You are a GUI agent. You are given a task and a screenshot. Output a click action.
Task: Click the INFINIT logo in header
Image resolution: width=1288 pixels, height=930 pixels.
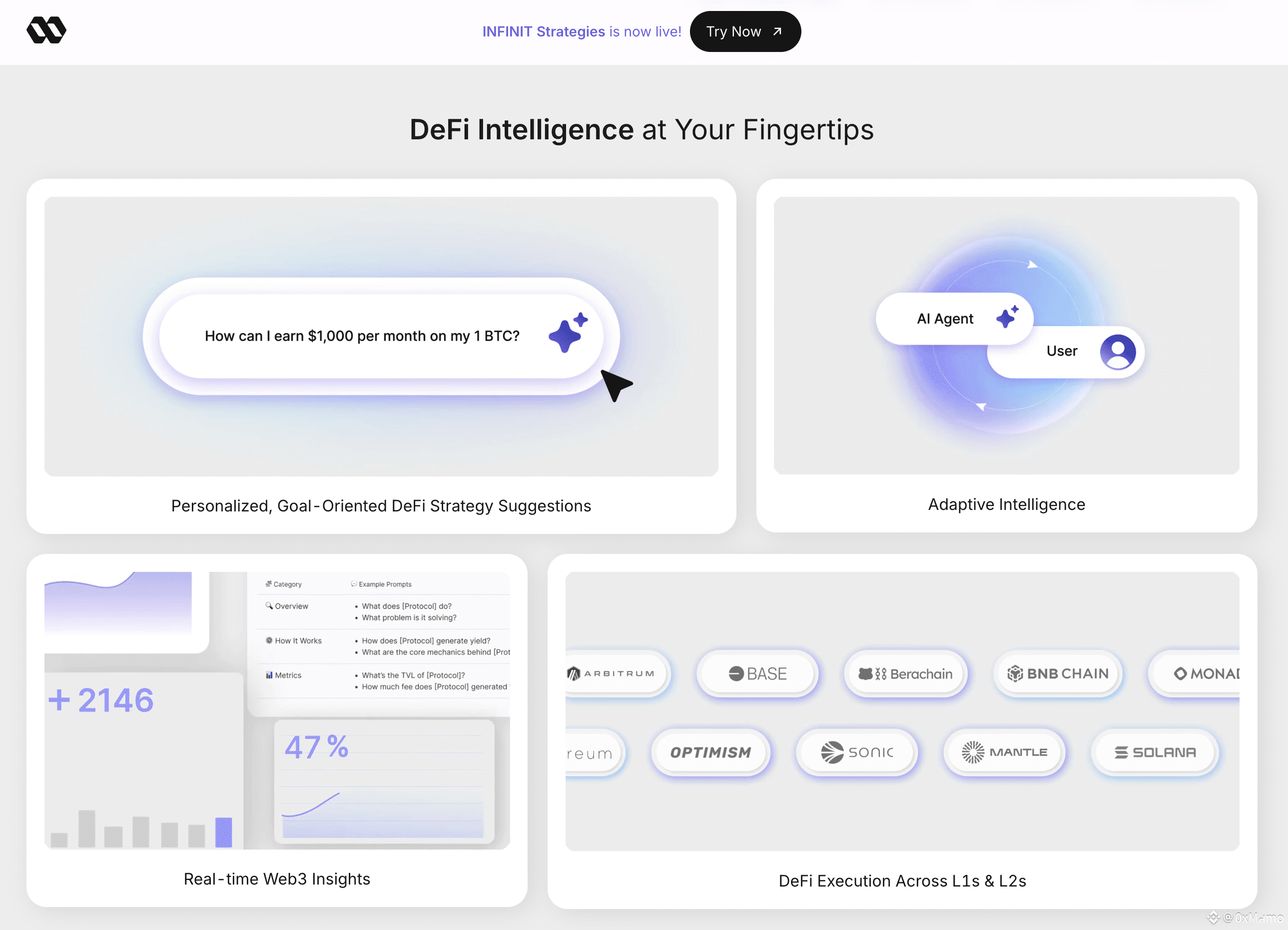tap(46, 30)
